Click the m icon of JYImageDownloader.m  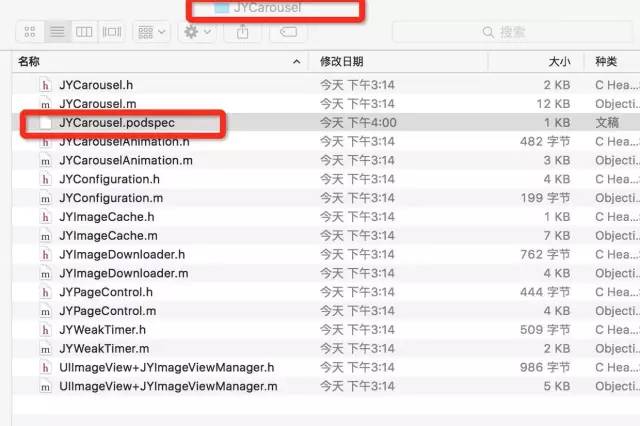(45, 273)
